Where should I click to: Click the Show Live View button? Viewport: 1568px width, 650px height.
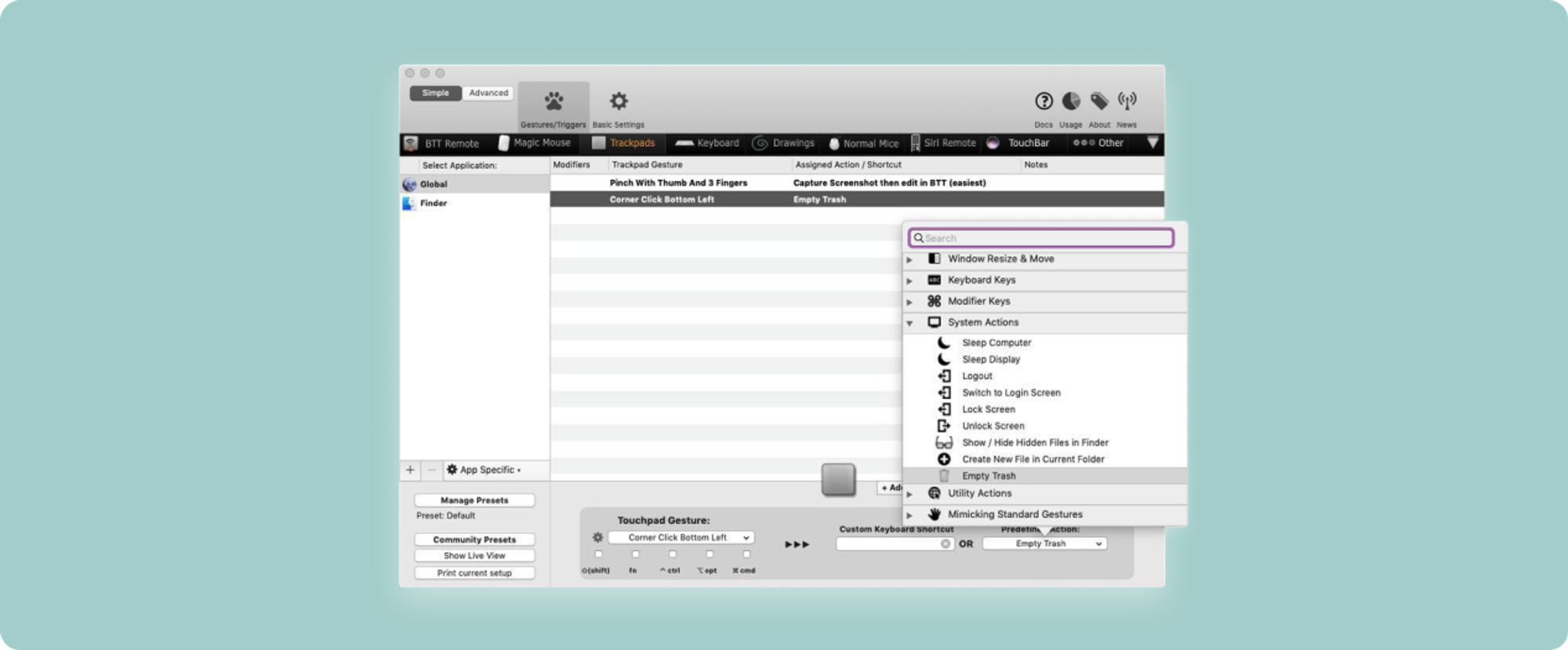tap(474, 556)
